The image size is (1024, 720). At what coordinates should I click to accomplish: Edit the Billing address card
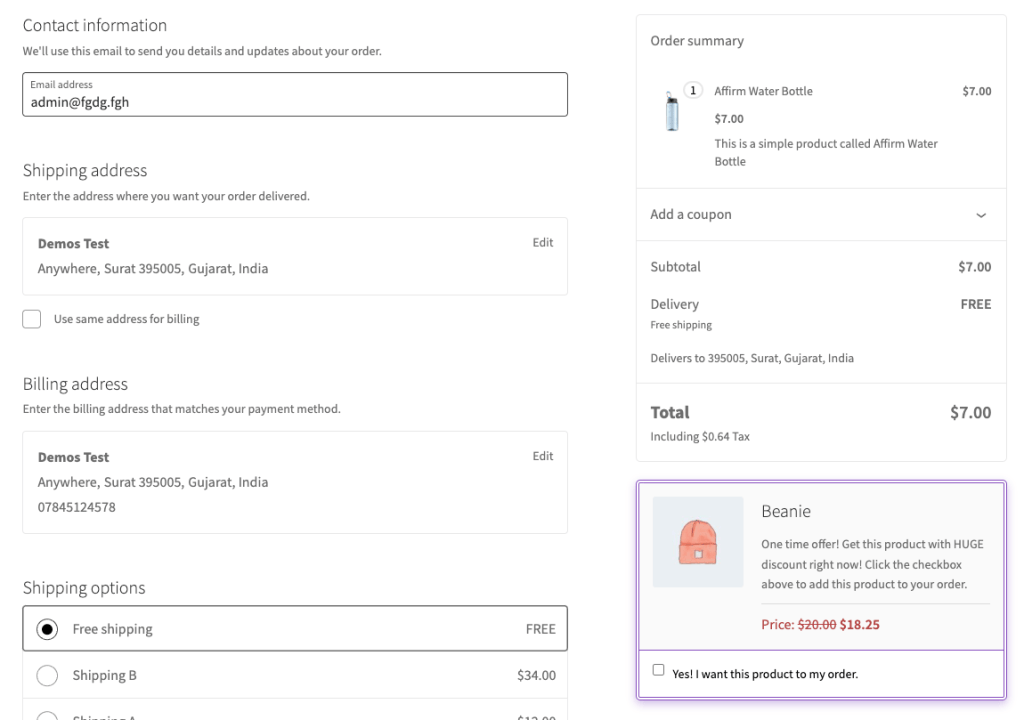pyautogui.click(x=543, y=456)
